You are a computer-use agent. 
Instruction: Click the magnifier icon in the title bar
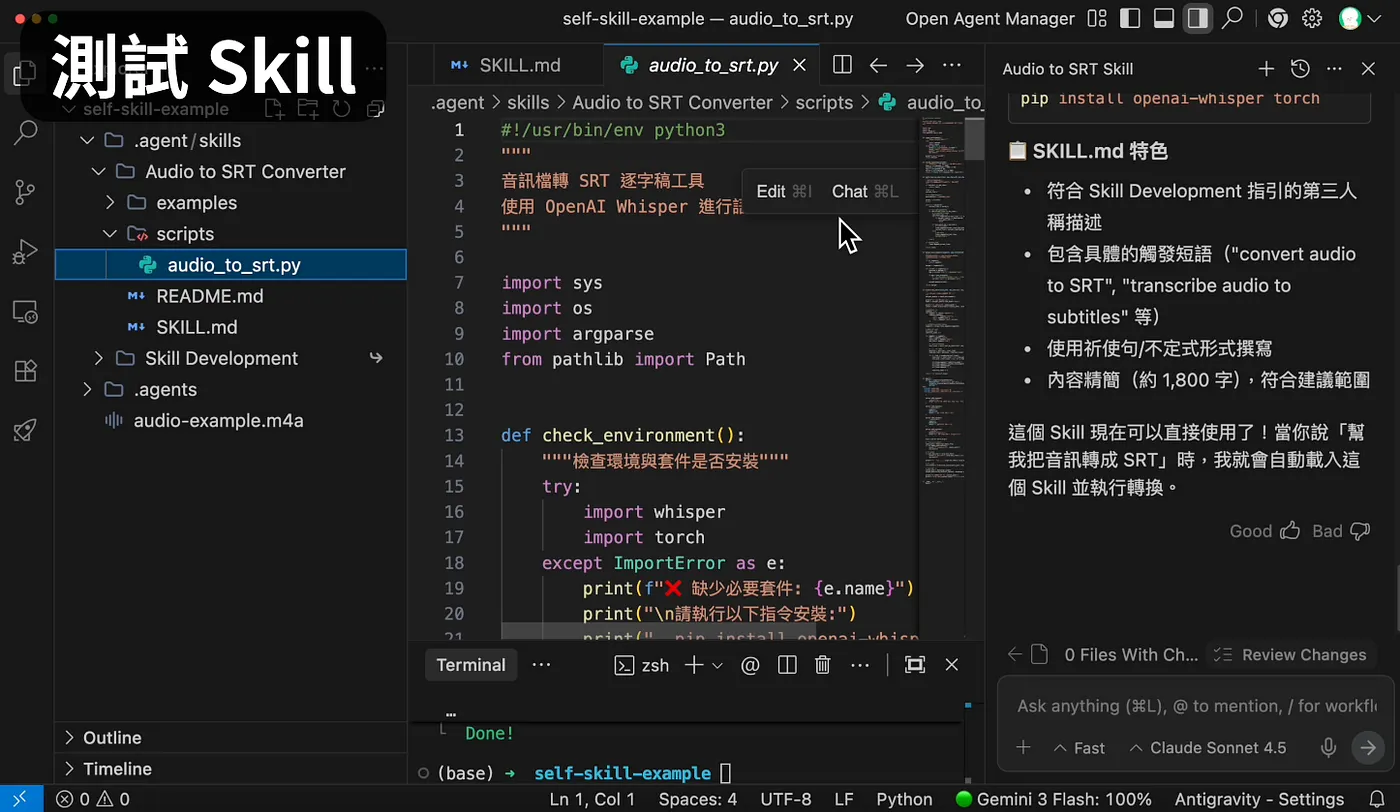tap(1233, 18)
